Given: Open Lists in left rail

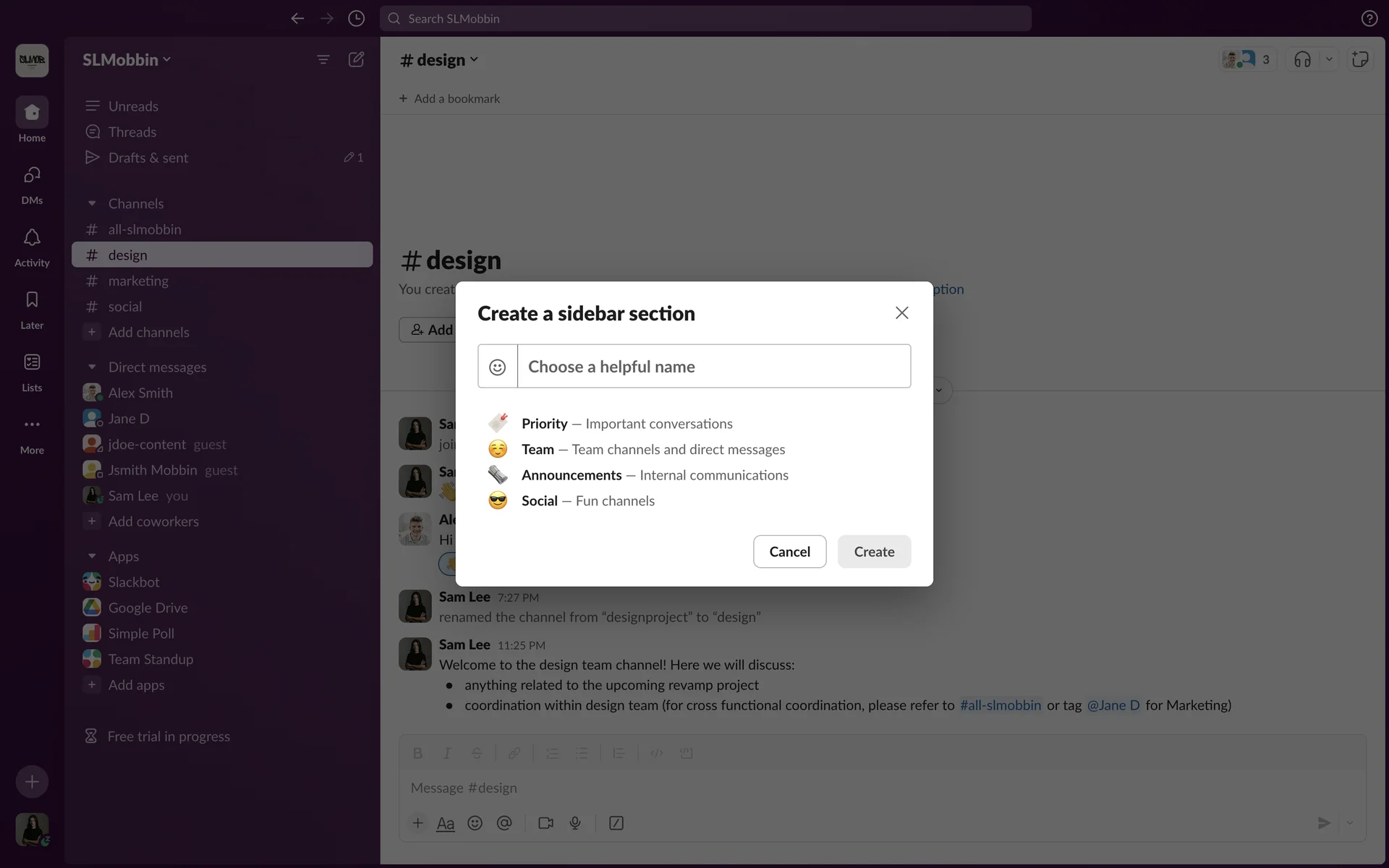Looking at the screenshot, I should click(x=32, y=371).
